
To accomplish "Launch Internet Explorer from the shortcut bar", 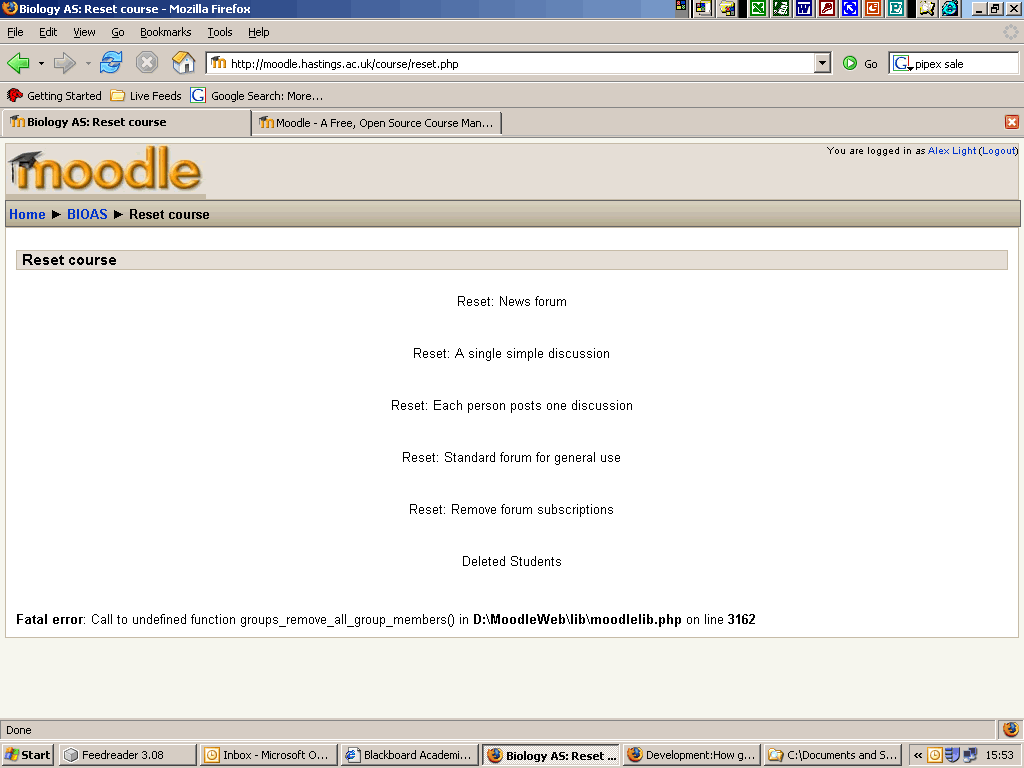I will (x=950, y=8).
